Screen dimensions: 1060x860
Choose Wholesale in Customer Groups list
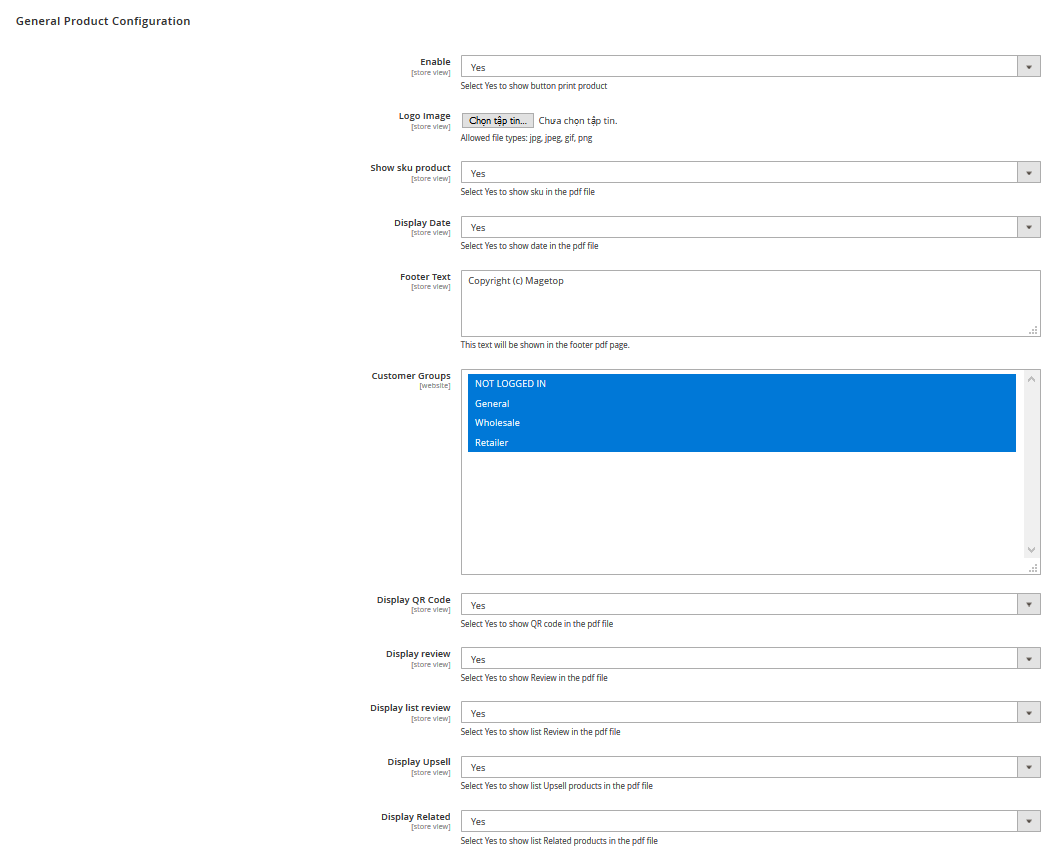pyautogui.click(x=741, y=423)
